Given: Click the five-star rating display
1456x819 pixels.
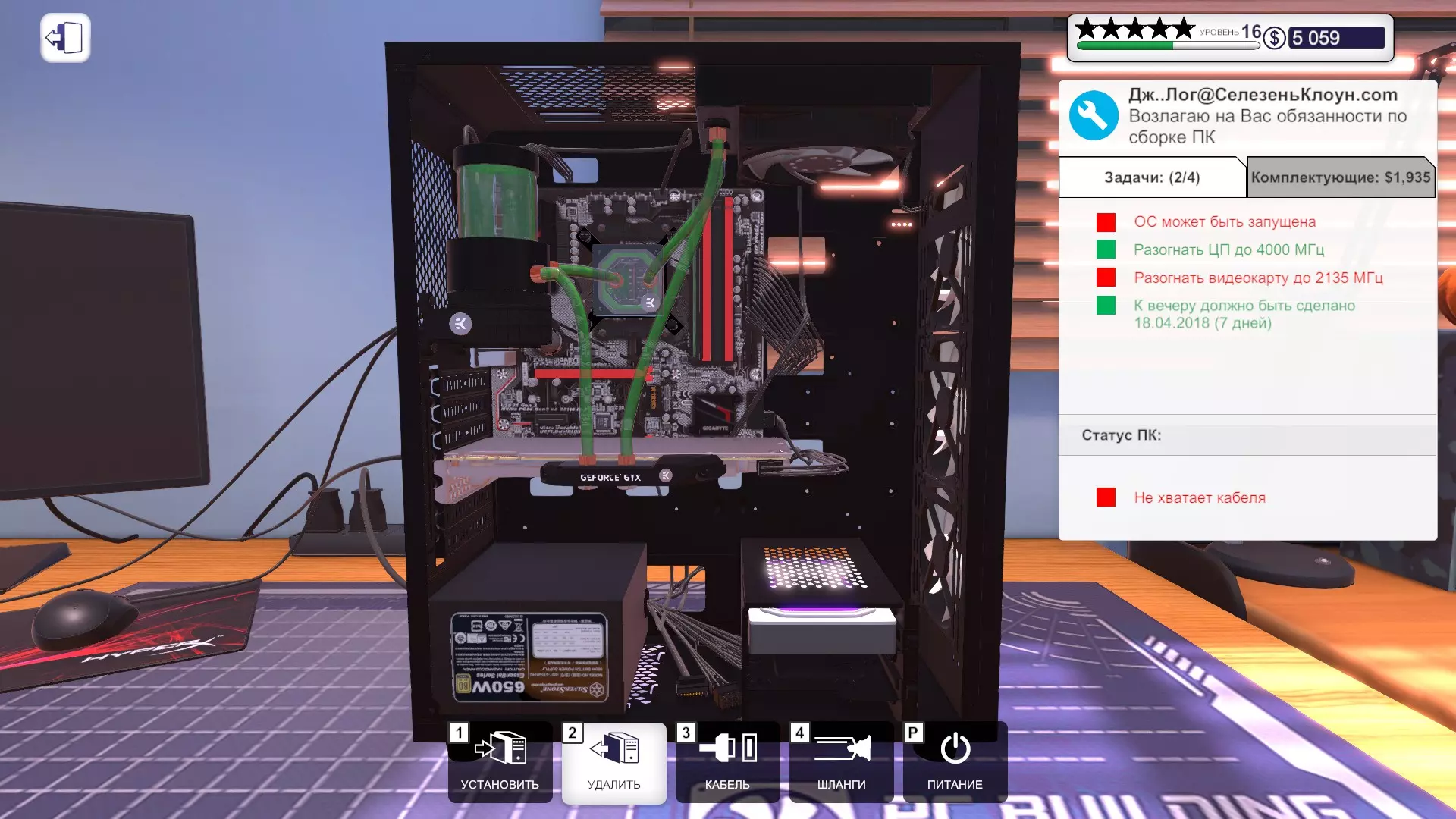Looking at the screenshot, I should 1134,30.
